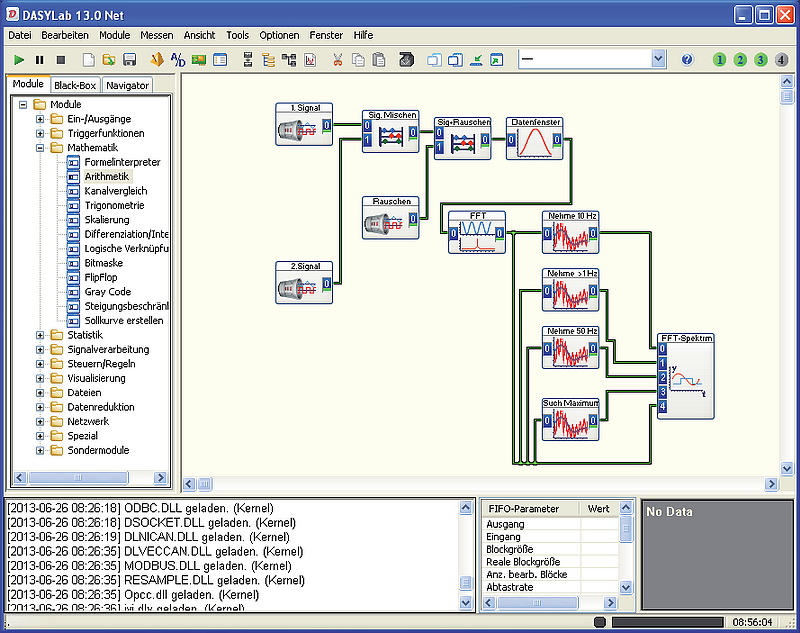Expand the Signalverarbeitung folder
This screenshot has height=633, width=800.
[x=40, y=349]
